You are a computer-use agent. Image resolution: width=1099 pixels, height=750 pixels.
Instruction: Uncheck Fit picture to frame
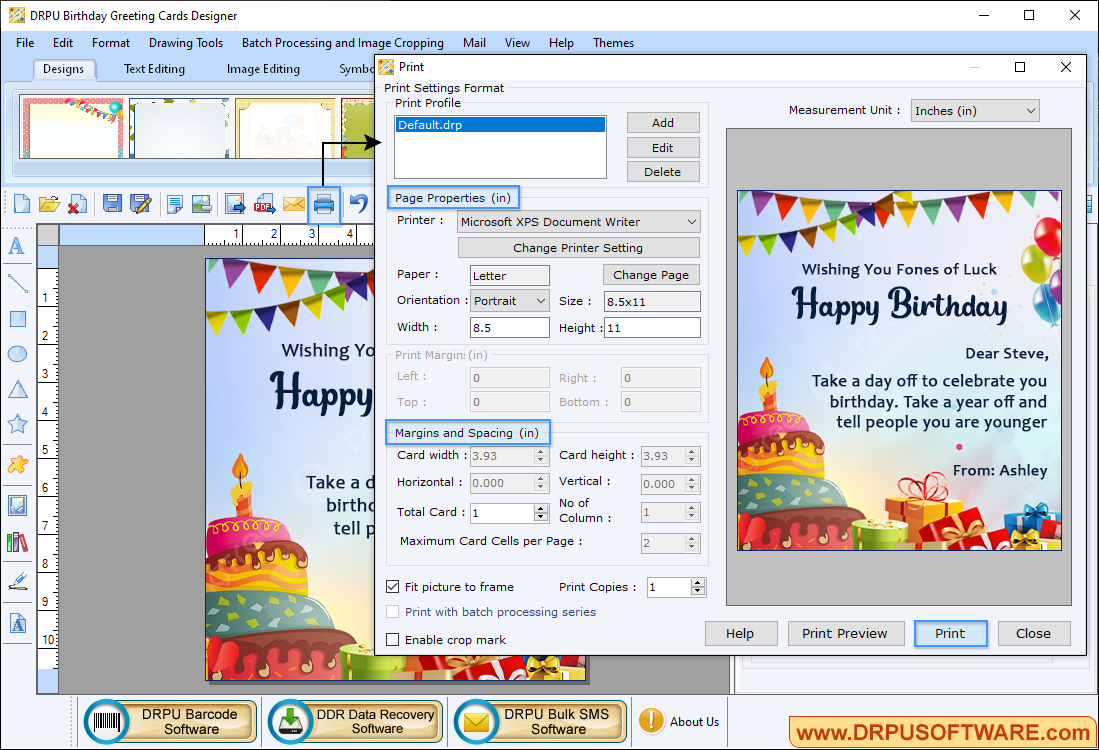(x=392, y=587)
